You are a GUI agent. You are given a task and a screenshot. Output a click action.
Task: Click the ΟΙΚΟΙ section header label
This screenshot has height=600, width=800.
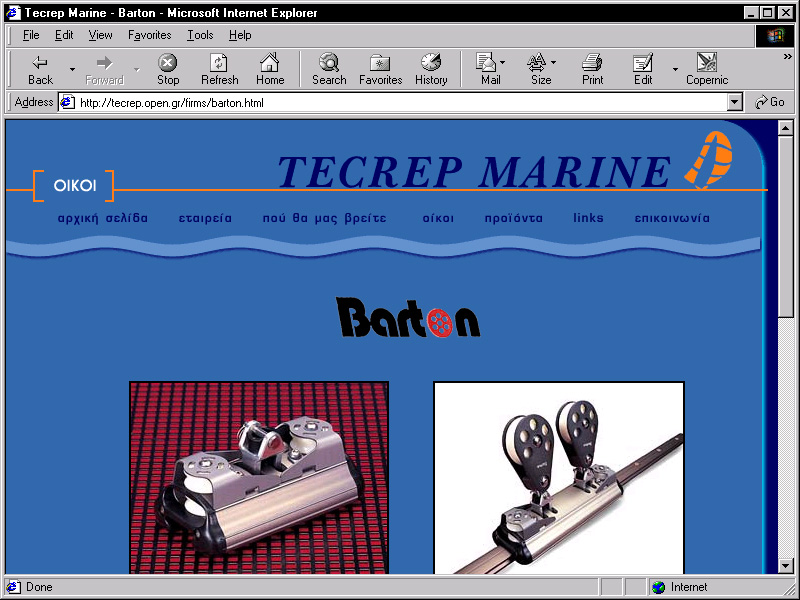tap(75, 185)
